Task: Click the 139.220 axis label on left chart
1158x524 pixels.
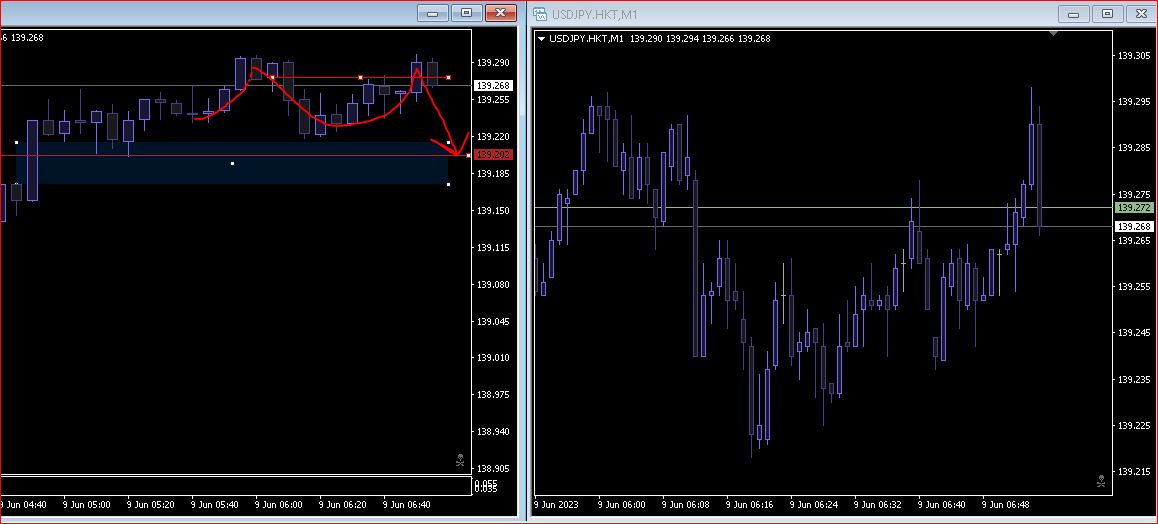Action: tap(495, 137)
